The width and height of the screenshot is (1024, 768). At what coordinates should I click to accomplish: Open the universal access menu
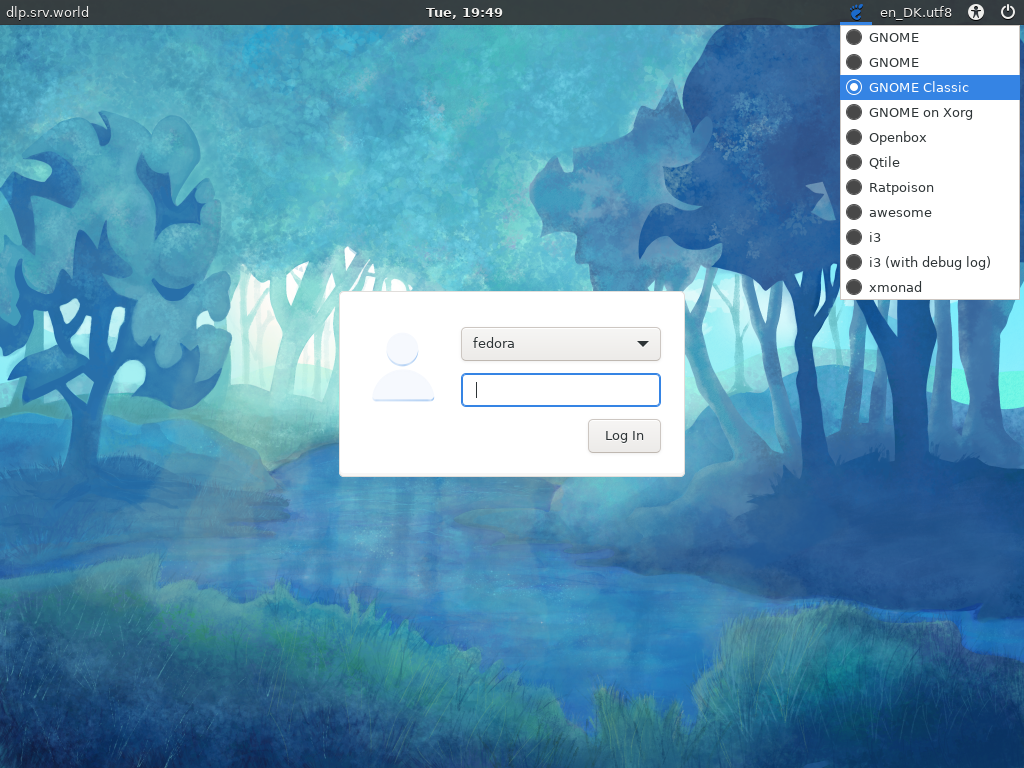975,12
